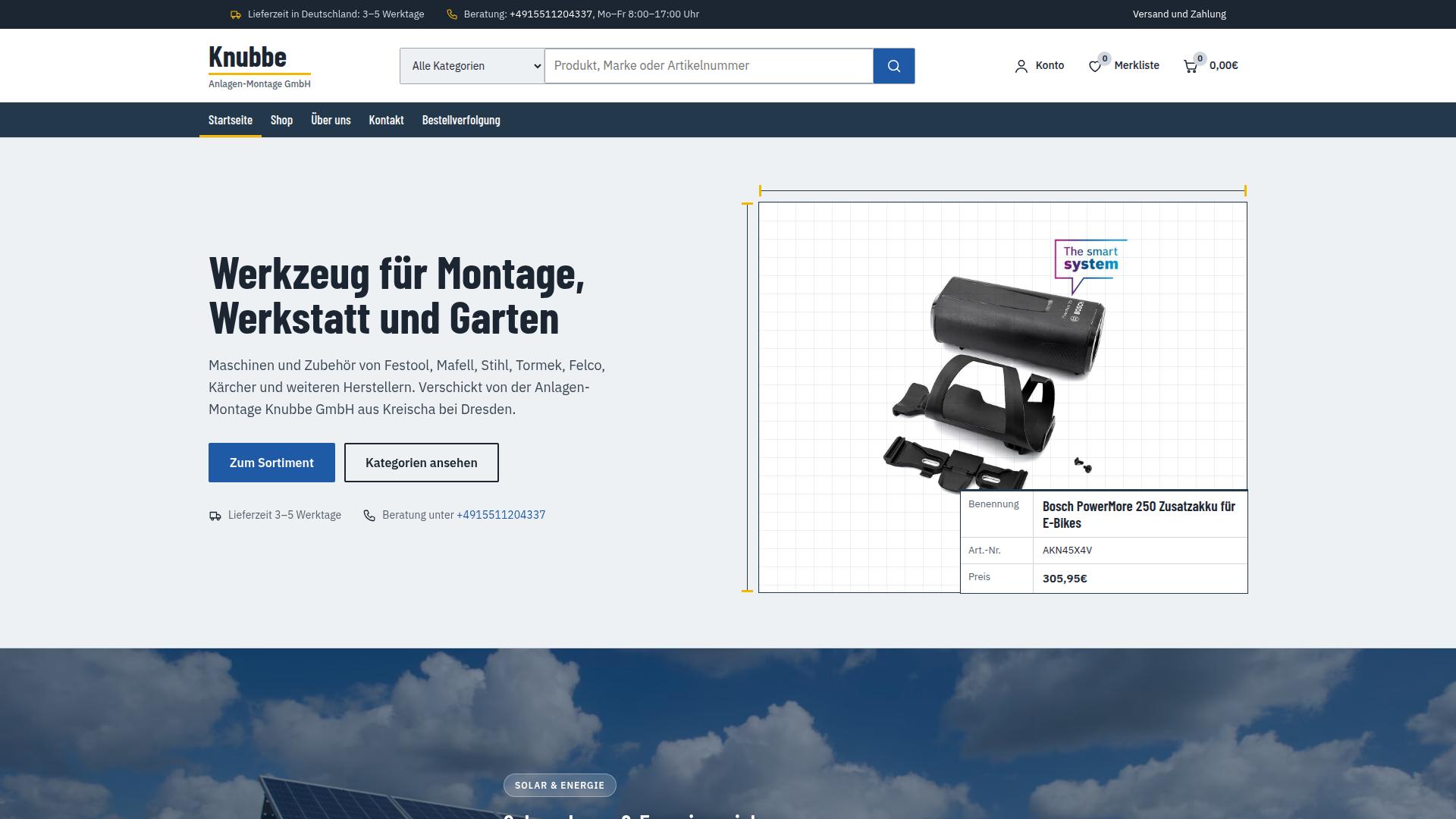Click phone icon beside Beratung unter
Image resolution: width=1456 pixels, height=819 pixels.
(x=369, y=516)
